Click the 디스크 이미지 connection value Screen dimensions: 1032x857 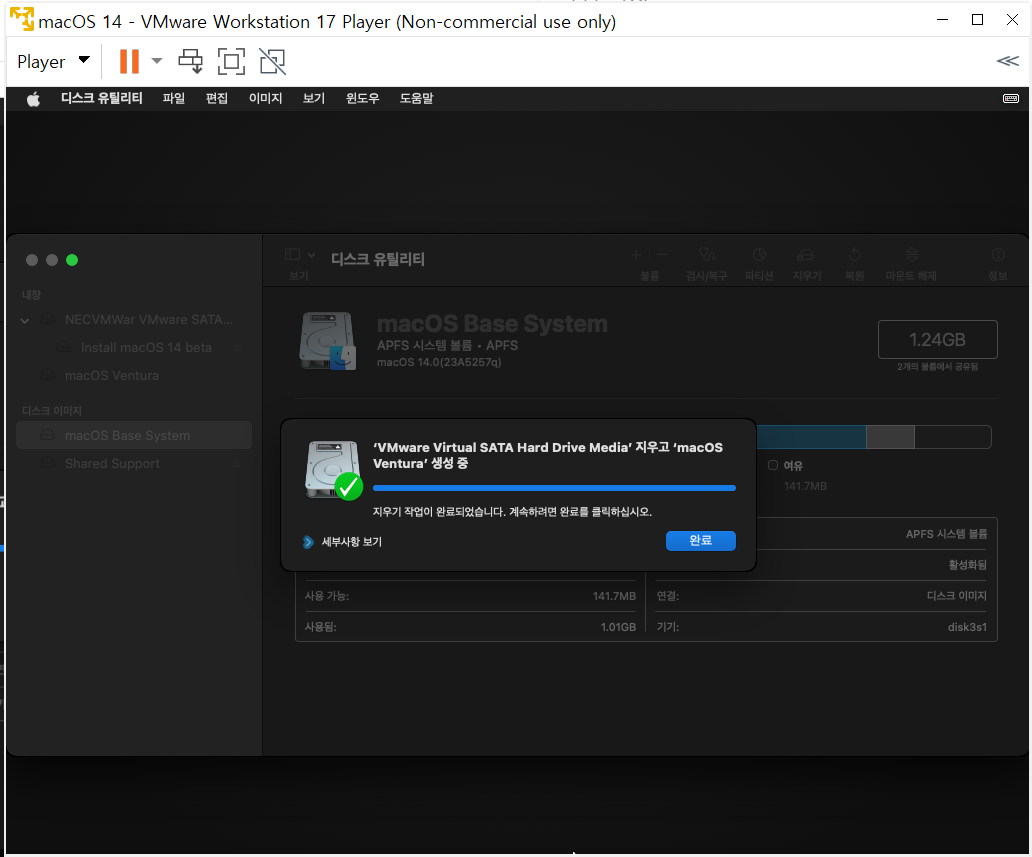click(x=956, y=596)
